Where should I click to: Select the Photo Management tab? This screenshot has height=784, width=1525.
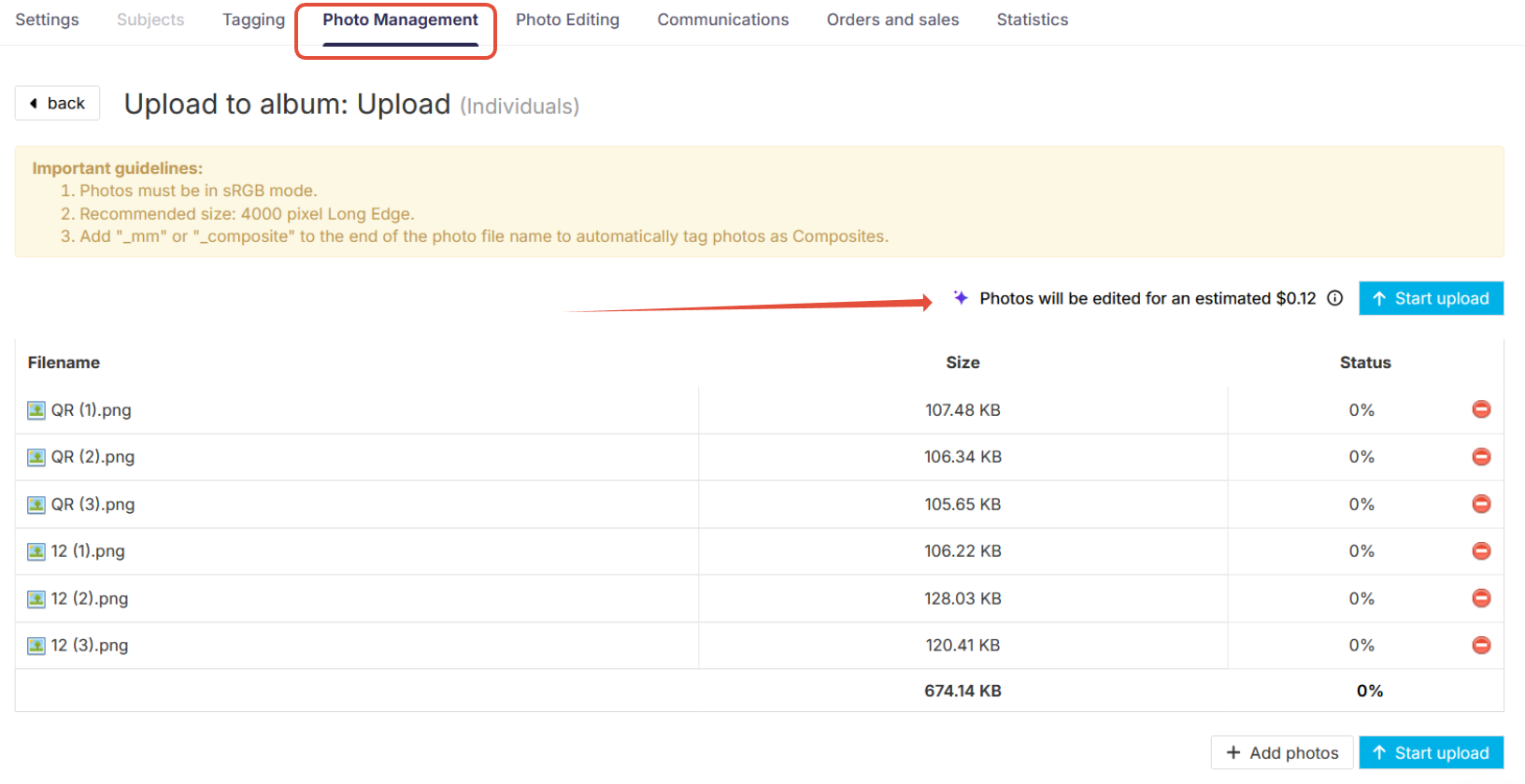click(400, 20)
